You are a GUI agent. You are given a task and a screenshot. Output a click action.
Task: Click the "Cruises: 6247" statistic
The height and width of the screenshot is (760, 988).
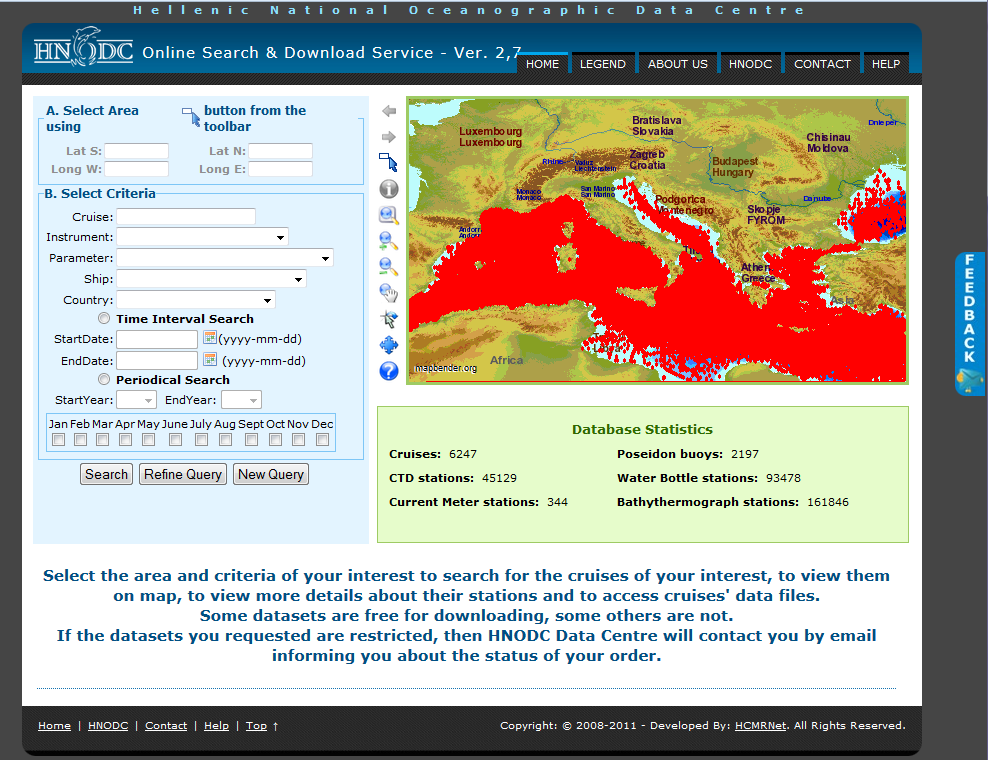coord(433,454)
